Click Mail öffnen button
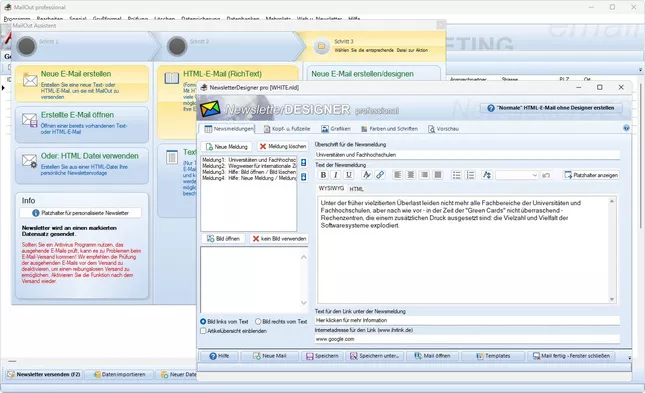 [432, 356]
